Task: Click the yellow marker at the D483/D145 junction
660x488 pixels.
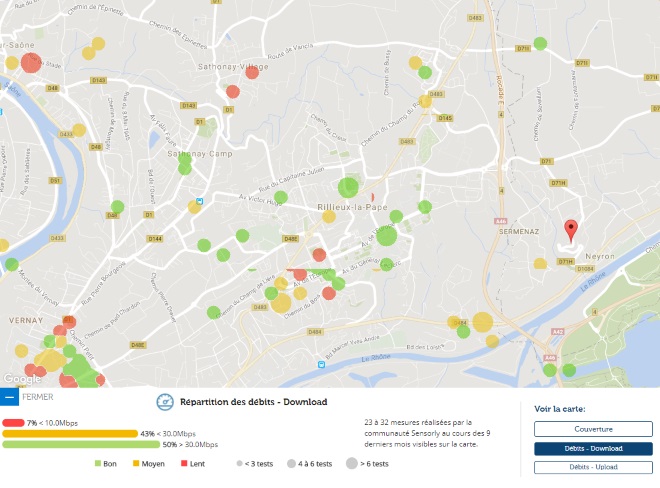Action: coord(425,101)
